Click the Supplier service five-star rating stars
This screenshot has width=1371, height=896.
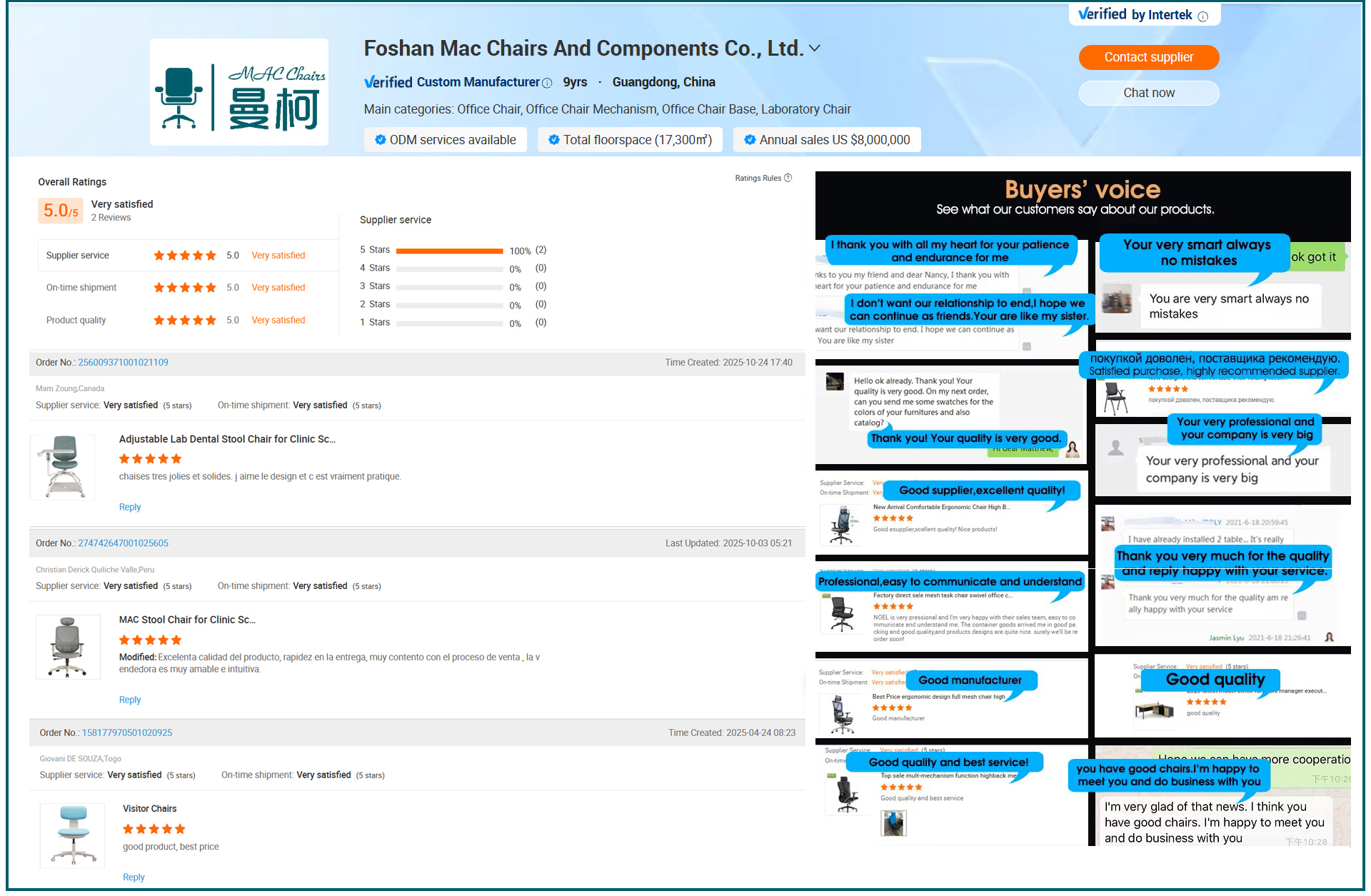185,256
